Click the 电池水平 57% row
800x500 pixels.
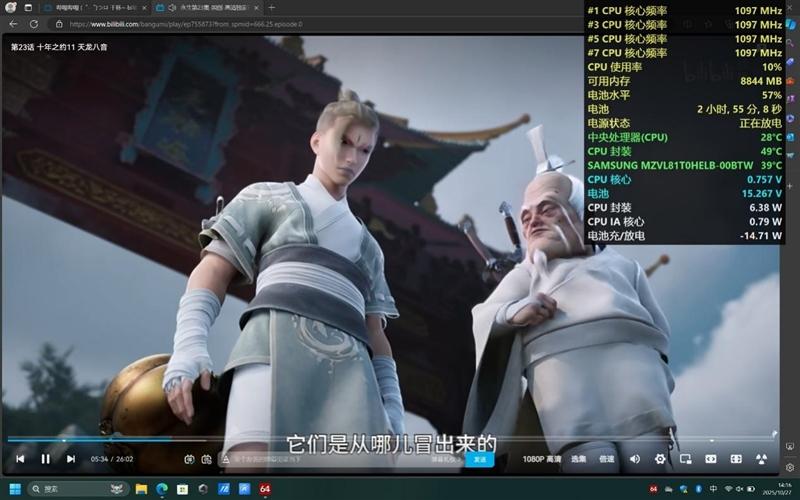(x=684, y=95)
